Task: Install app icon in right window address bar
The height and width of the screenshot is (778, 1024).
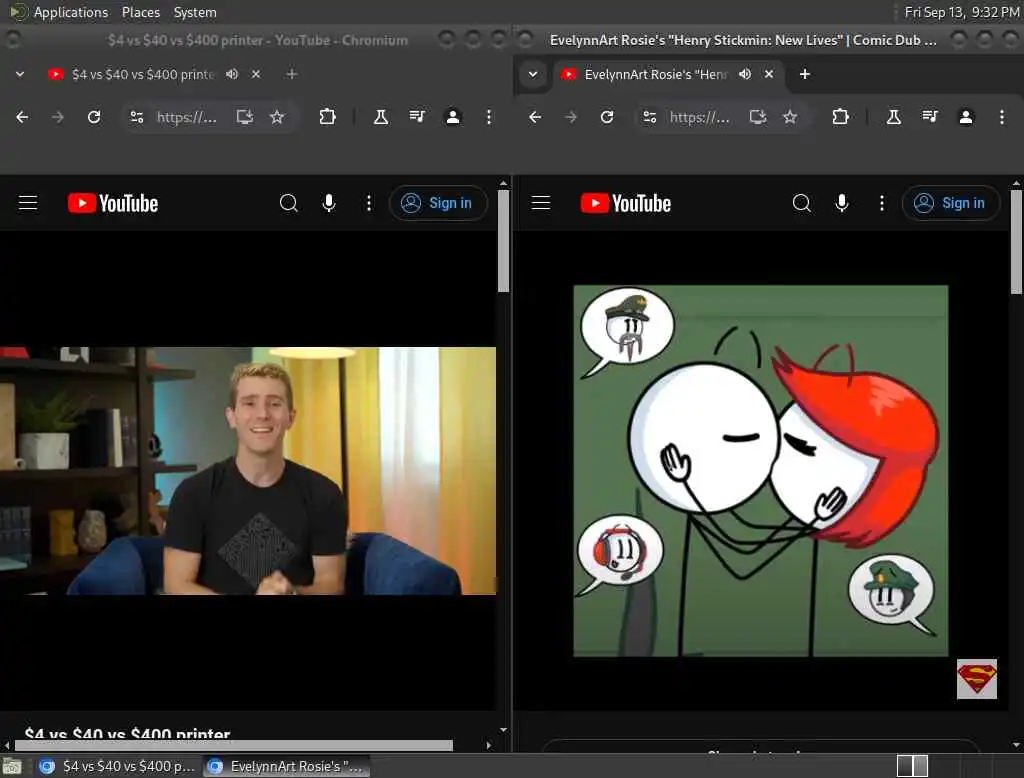Action: (x=758, y=117)
